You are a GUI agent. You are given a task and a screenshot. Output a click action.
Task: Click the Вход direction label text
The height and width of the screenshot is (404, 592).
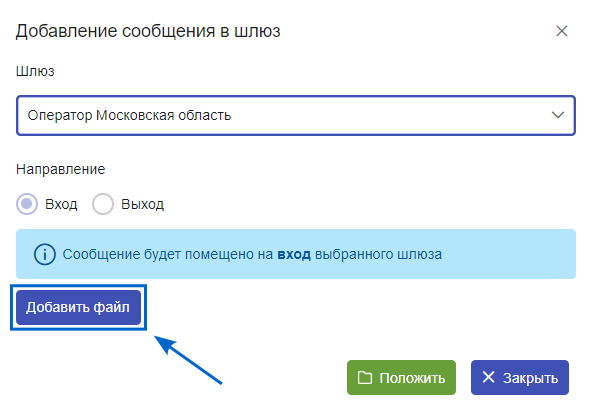pos(61,204)
